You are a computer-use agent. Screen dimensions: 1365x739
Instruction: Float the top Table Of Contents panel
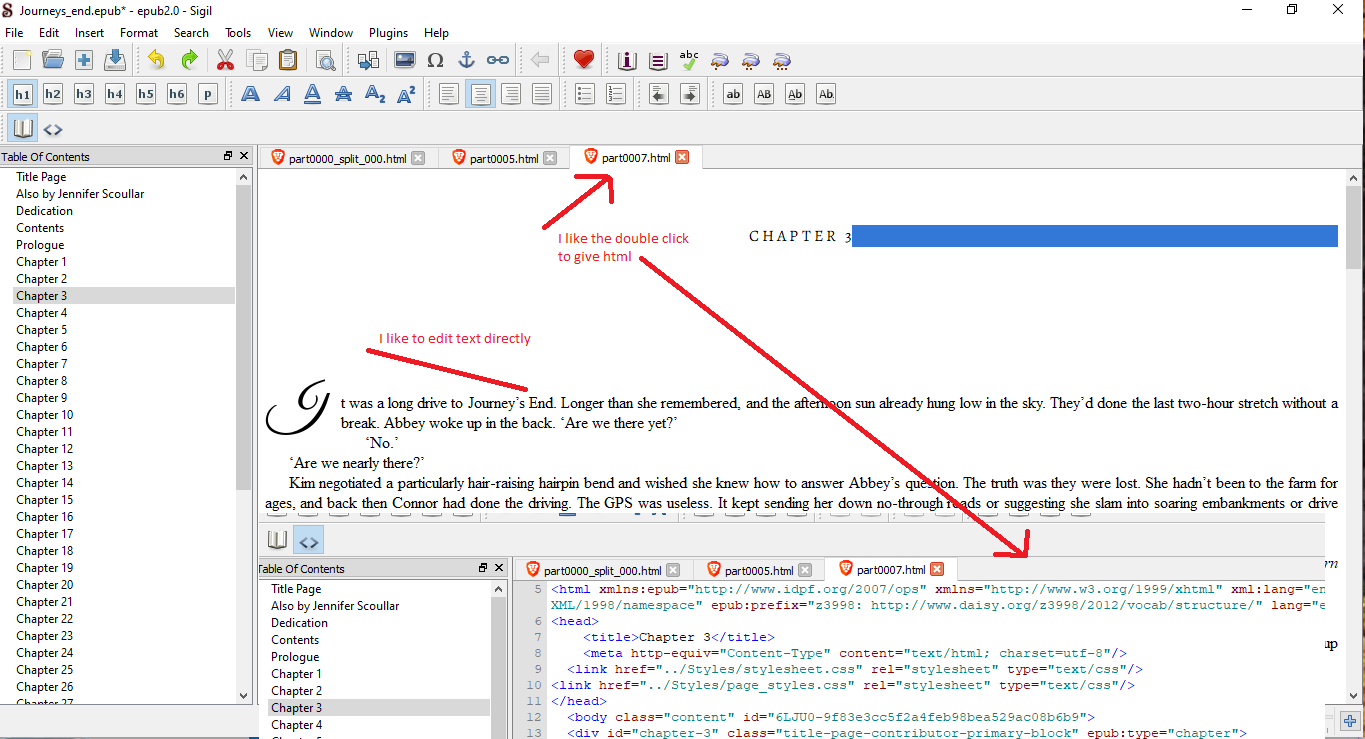tap(228, 156)
